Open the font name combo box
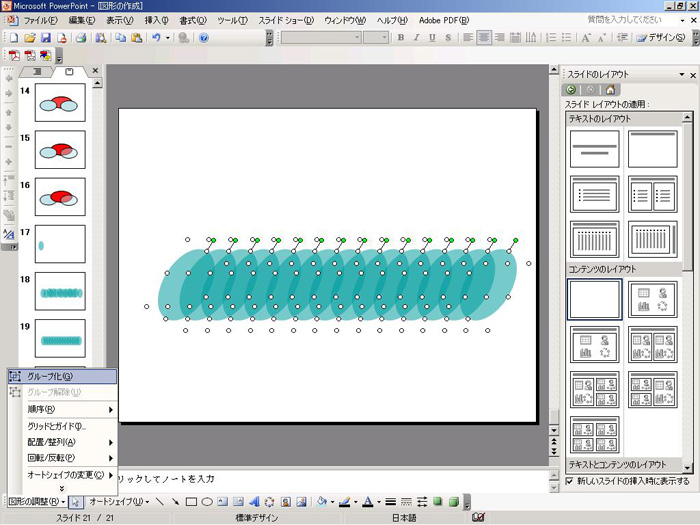700x525 pixels. [x=321, y=38]
